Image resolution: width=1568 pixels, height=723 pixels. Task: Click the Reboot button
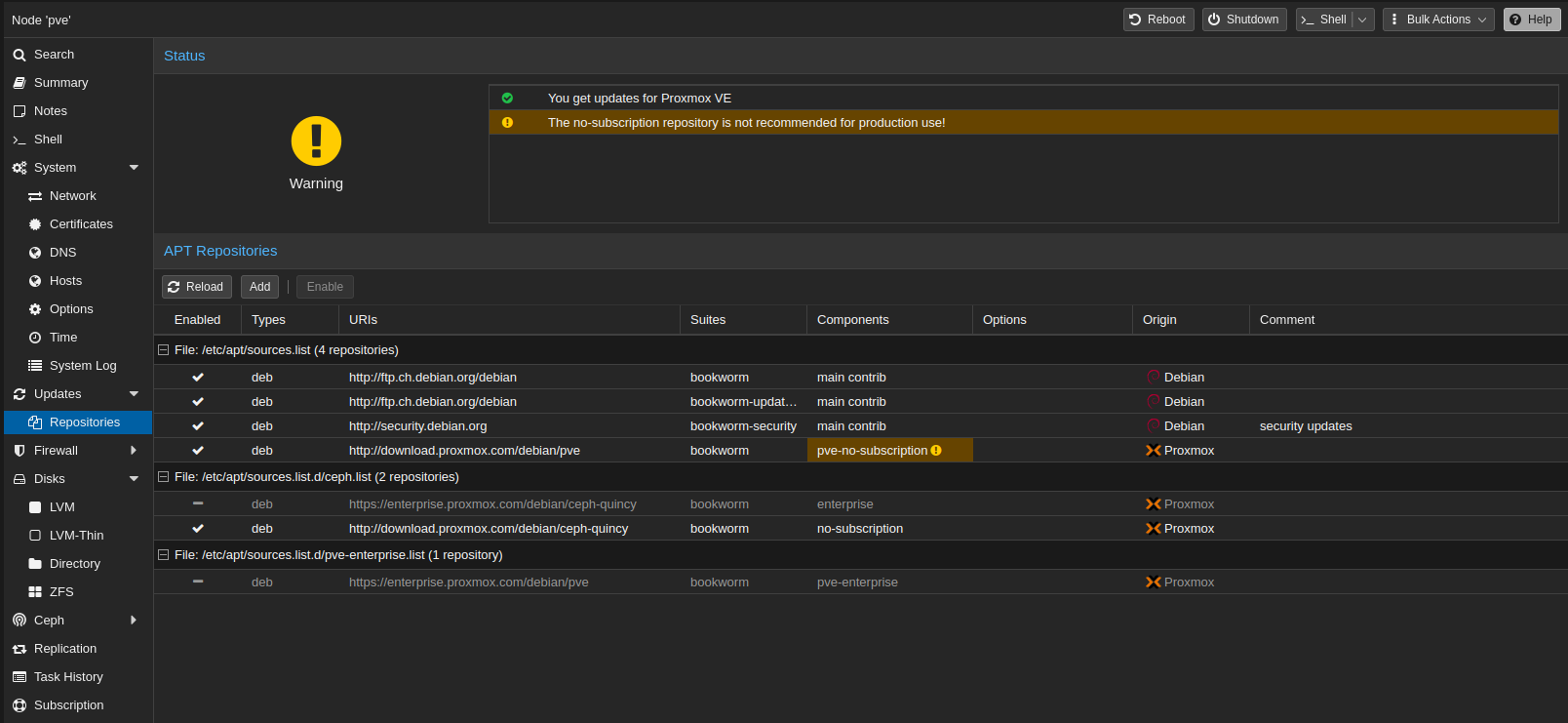click(1158, 20)
